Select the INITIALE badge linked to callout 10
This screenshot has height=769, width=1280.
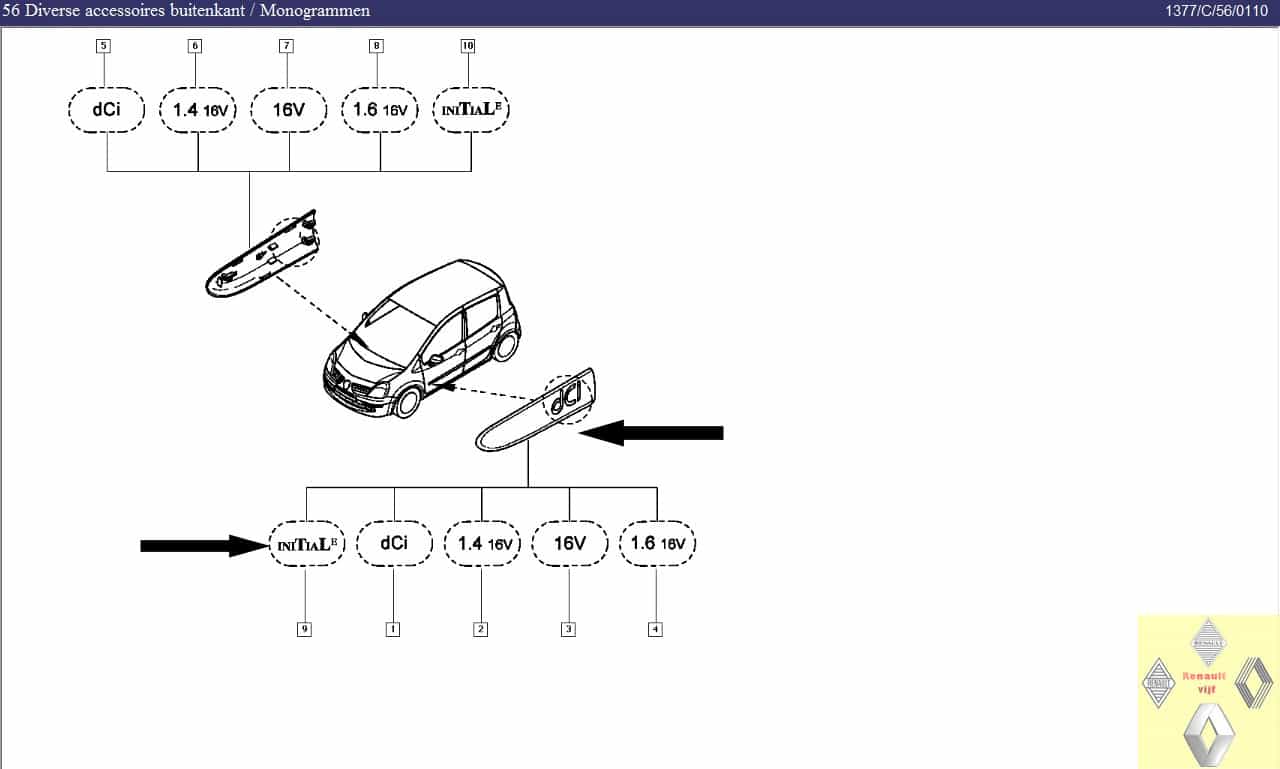click(470, 110)
